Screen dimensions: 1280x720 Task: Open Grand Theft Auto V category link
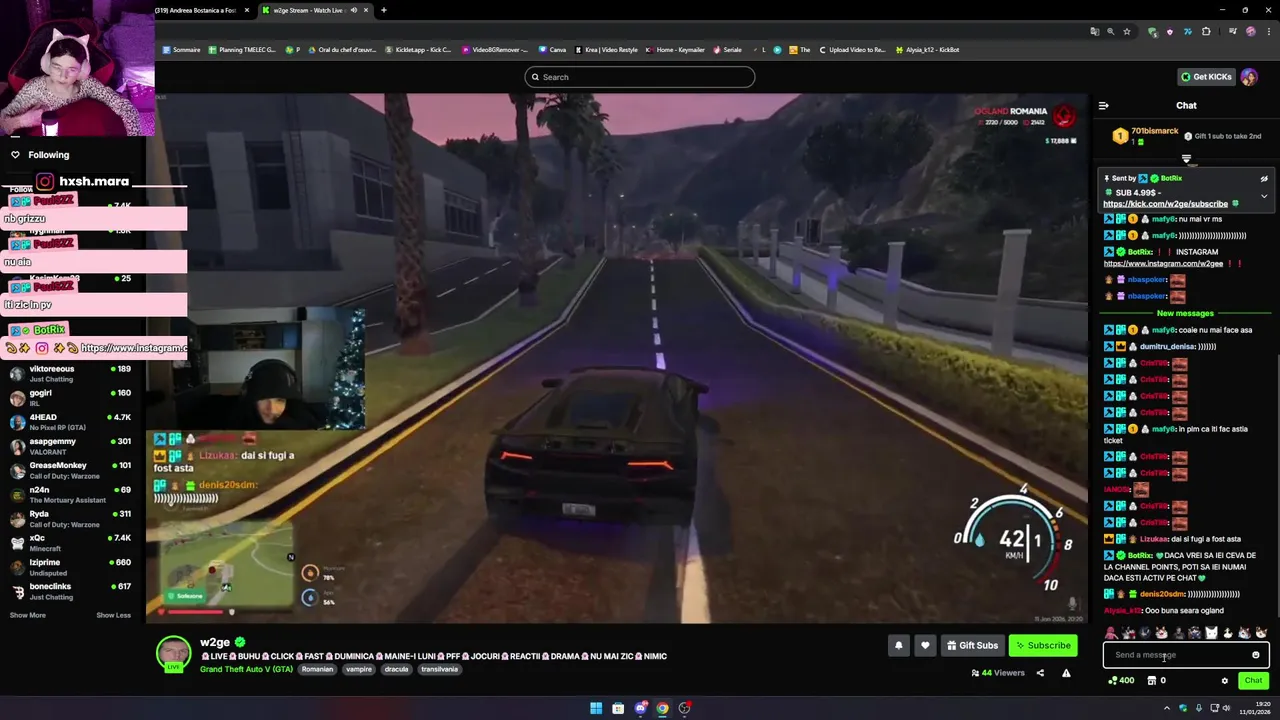(x=246, y=669)
